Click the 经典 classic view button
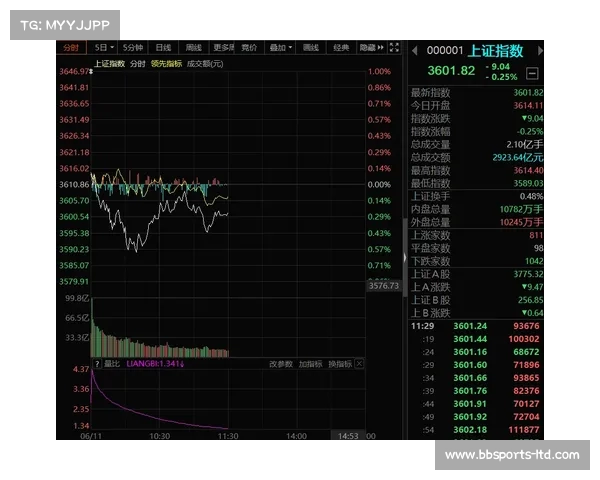The image size is (600, 480). click(341, 47)
